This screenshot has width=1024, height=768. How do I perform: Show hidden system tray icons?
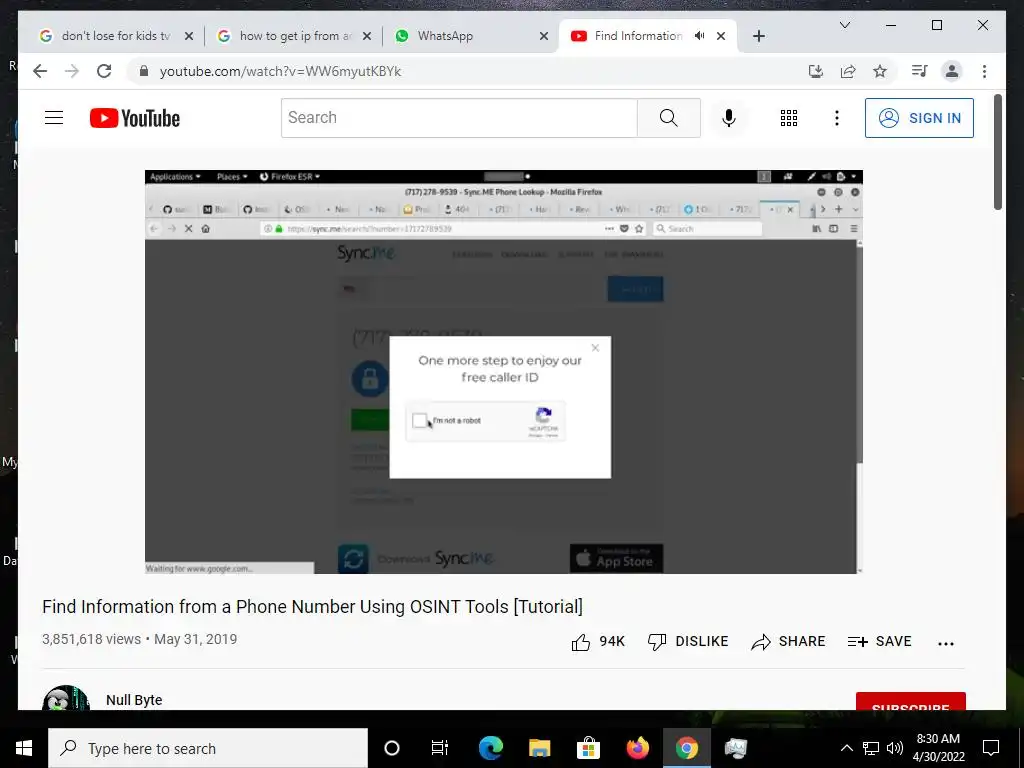click(x=846, y=748)
